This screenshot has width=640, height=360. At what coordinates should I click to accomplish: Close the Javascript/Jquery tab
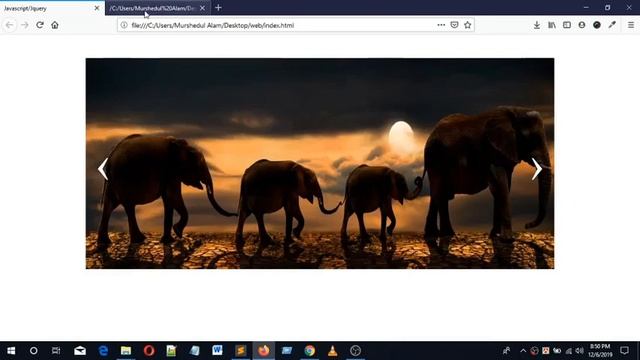(x=97, y=8)
